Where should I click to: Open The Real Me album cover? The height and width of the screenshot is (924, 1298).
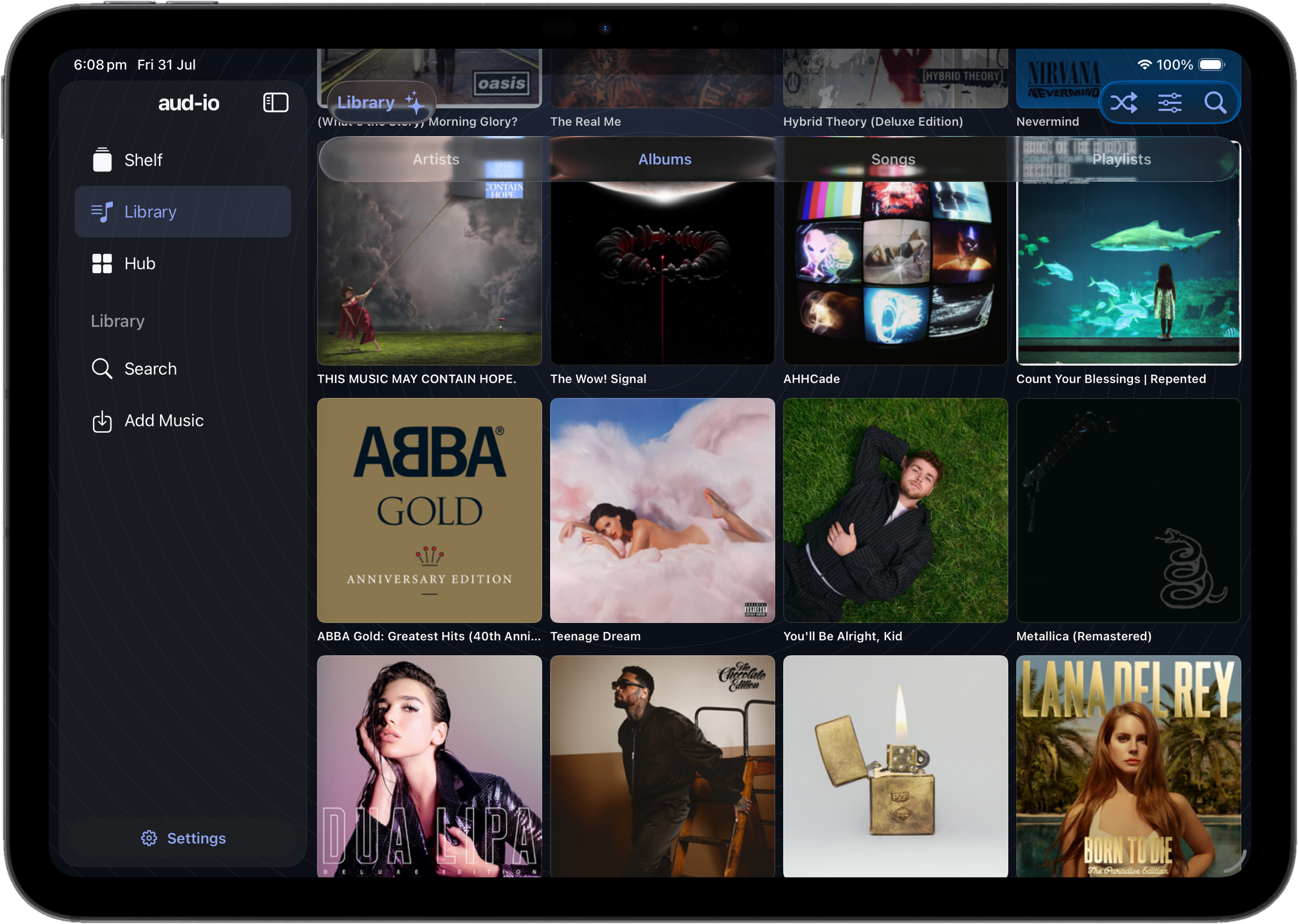click(663, 78)
